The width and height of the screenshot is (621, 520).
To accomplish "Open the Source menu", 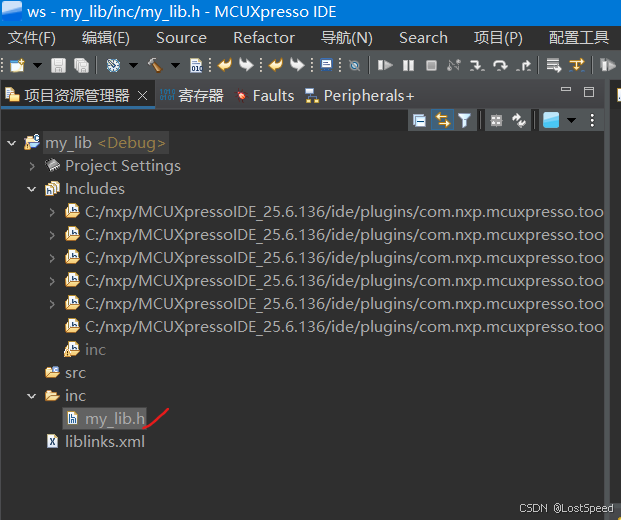I will click(x=181, y=38).
